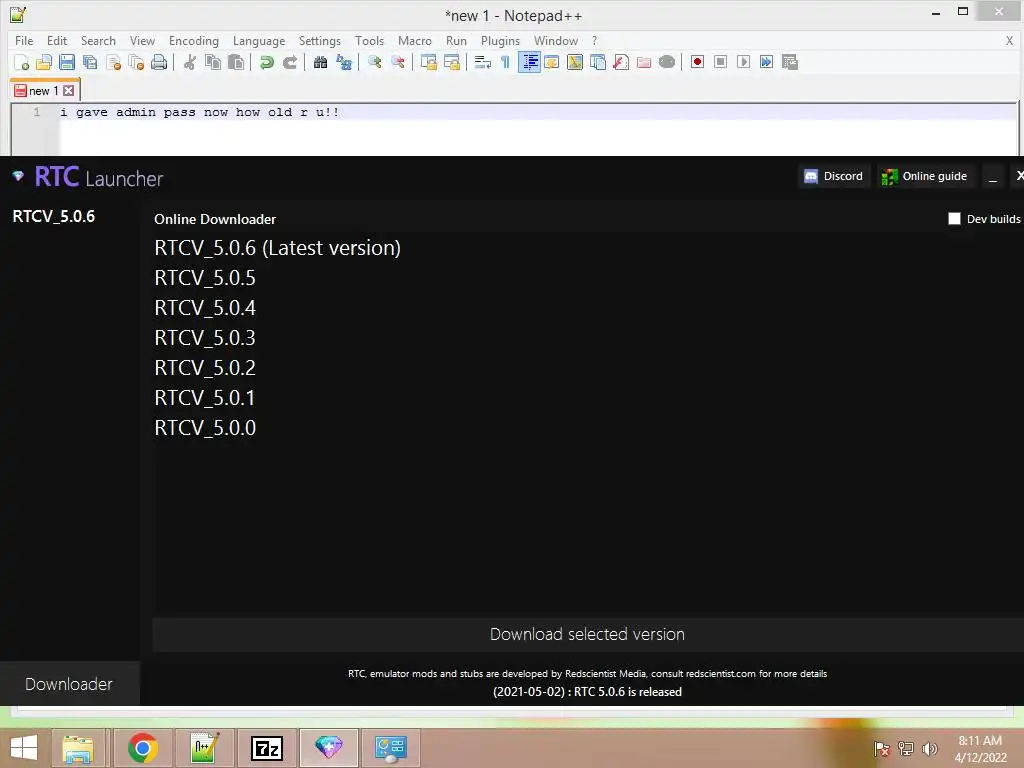Click the Function List toolbar icon
Screen dimensions: 1024x768
[620, 62]
